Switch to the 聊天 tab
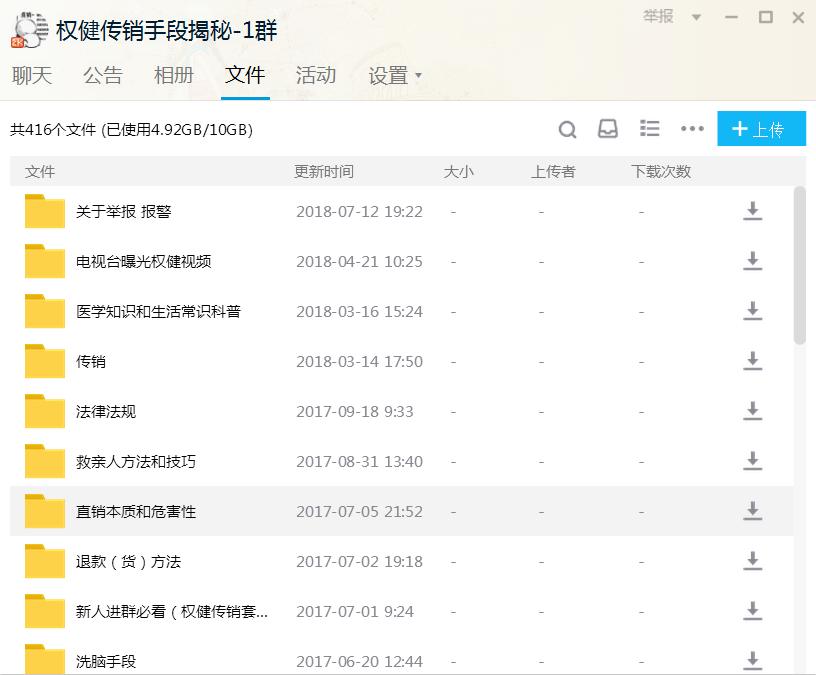 33,75
